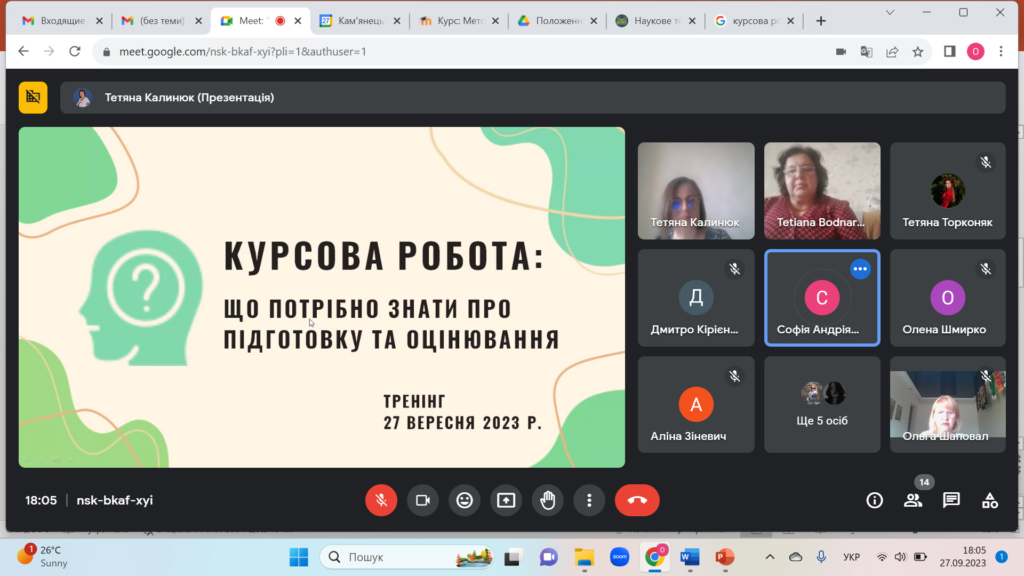Open options on Софія Андрія tile

pos(860,269)
